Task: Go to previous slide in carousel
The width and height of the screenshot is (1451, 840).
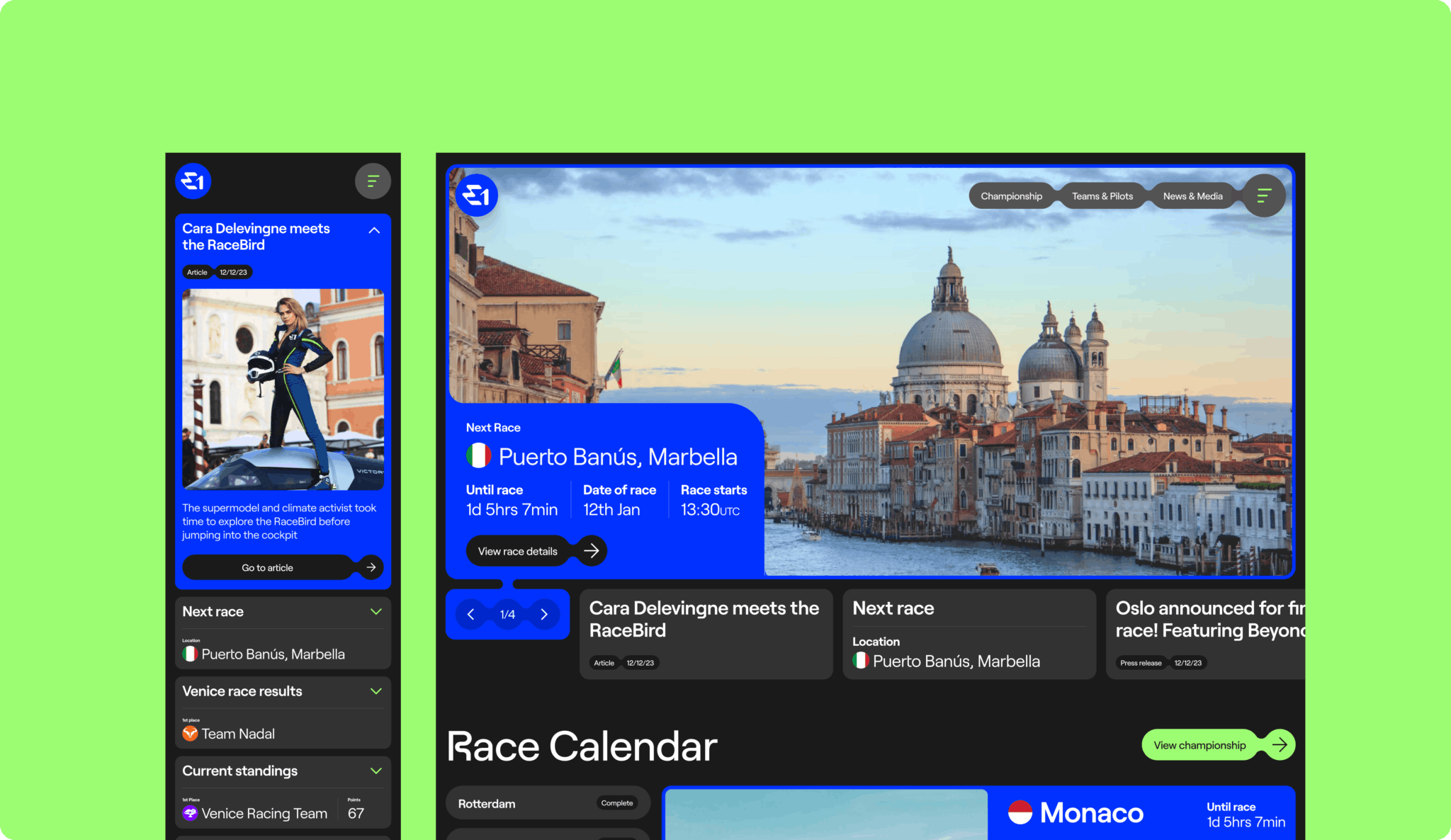Action: [471, 614]
